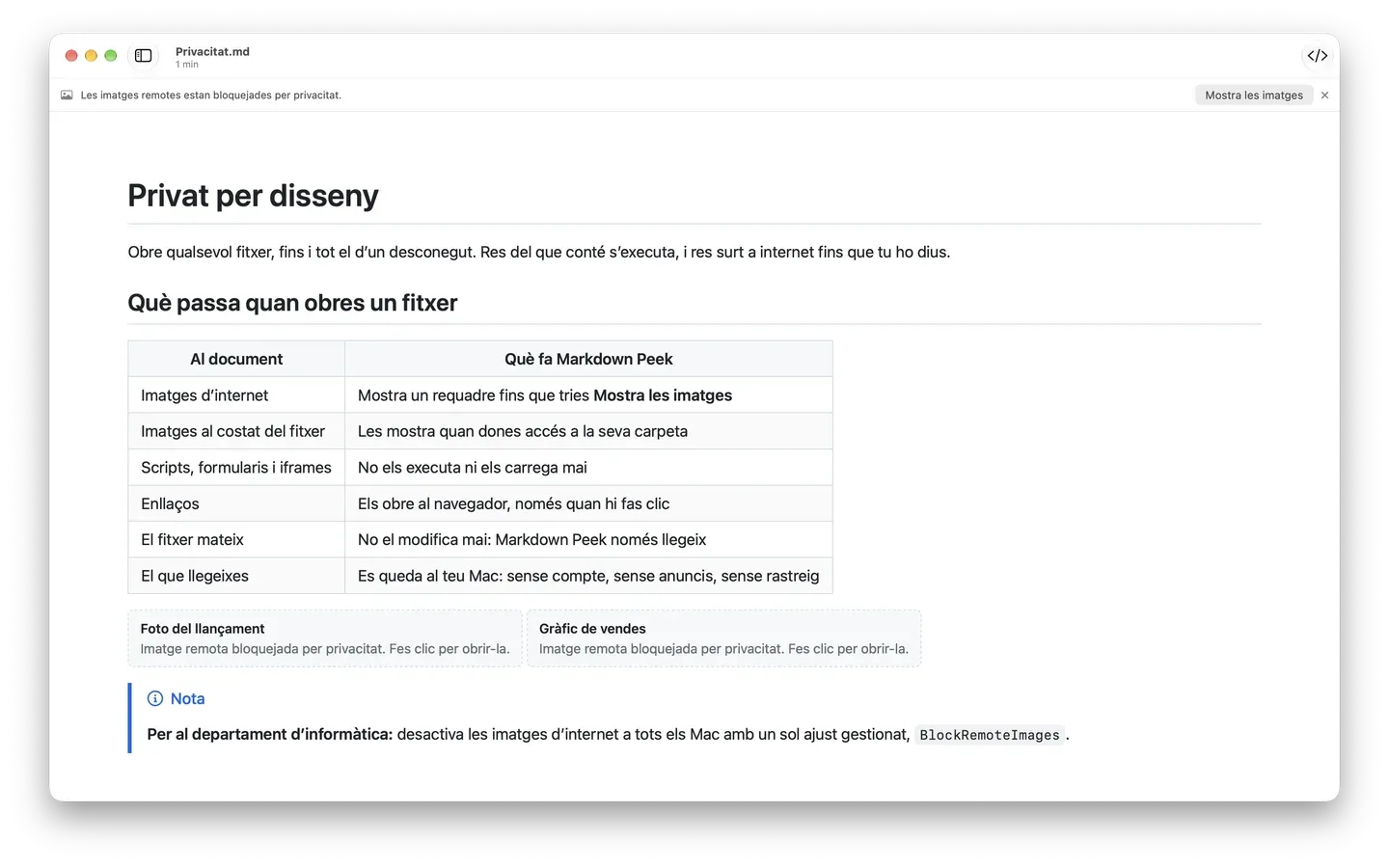Click the Nota callout title
Image resolution: width=1389 pixels, height=868 pixels.
pyautogui.click(x=187, y=698)
